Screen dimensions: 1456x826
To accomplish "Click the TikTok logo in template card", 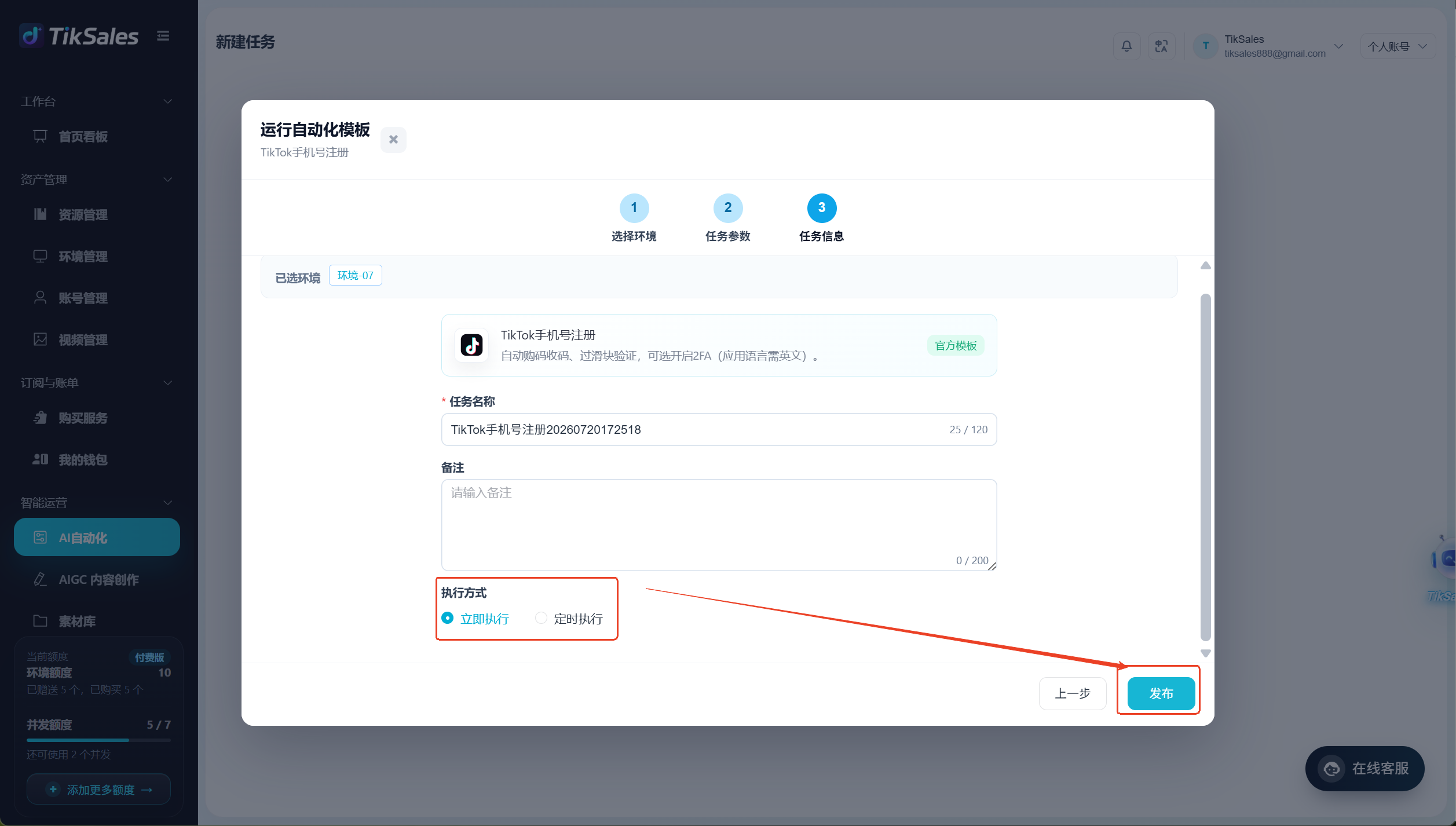I will click(x=471, y=345).
